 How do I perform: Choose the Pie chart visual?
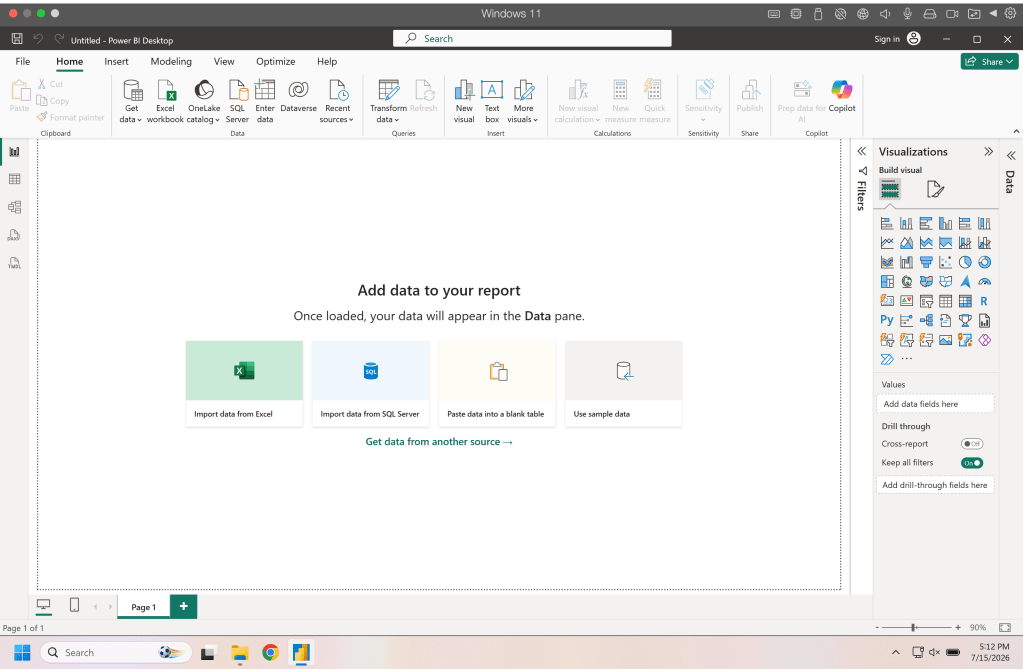pos(965,262)
